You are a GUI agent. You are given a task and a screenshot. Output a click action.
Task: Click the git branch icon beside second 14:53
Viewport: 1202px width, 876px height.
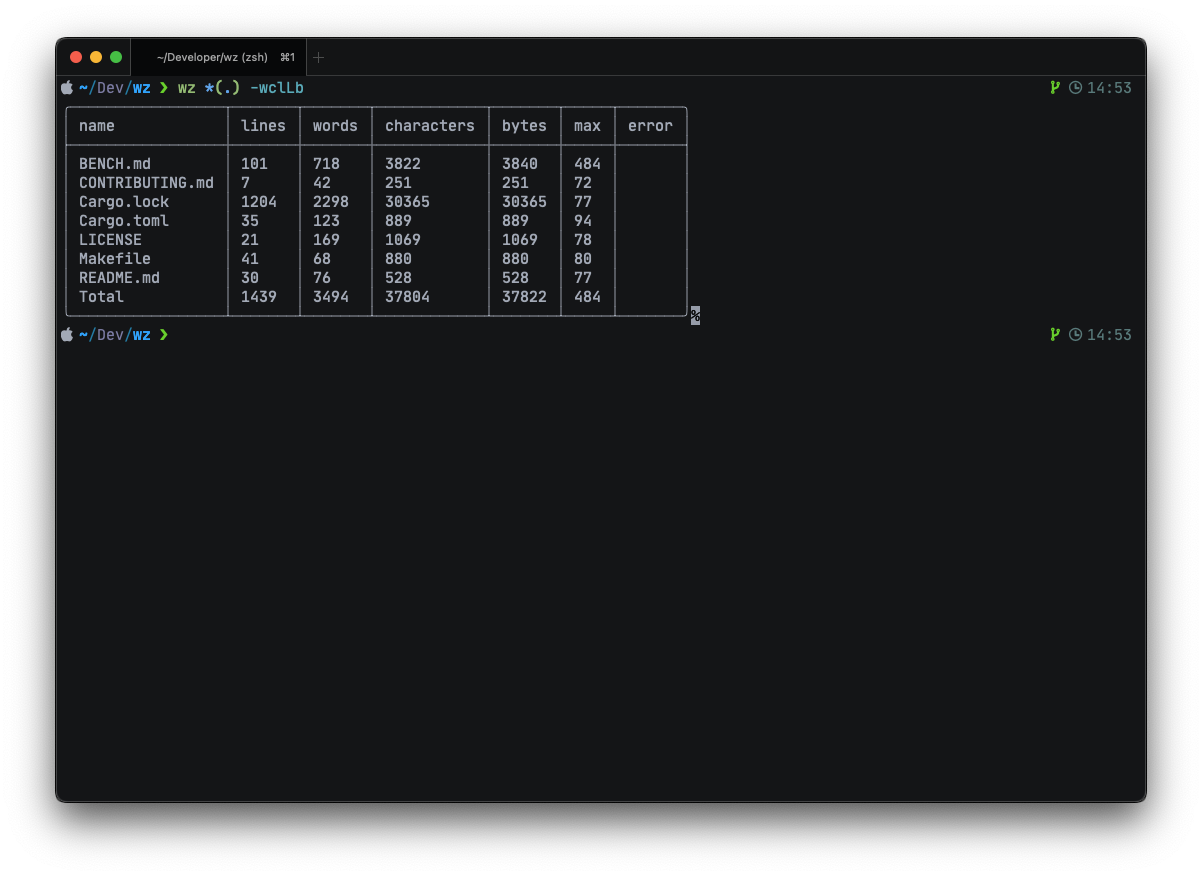(x=1054, y=334)
